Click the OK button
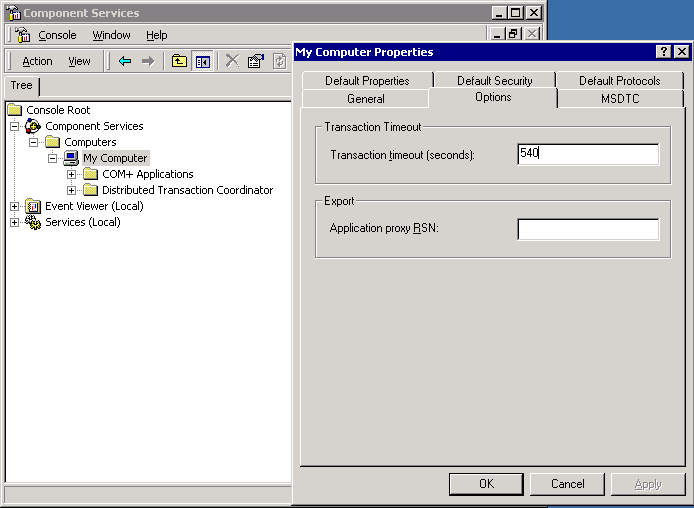Screen dimensions: 694x508 click(486, 484)
